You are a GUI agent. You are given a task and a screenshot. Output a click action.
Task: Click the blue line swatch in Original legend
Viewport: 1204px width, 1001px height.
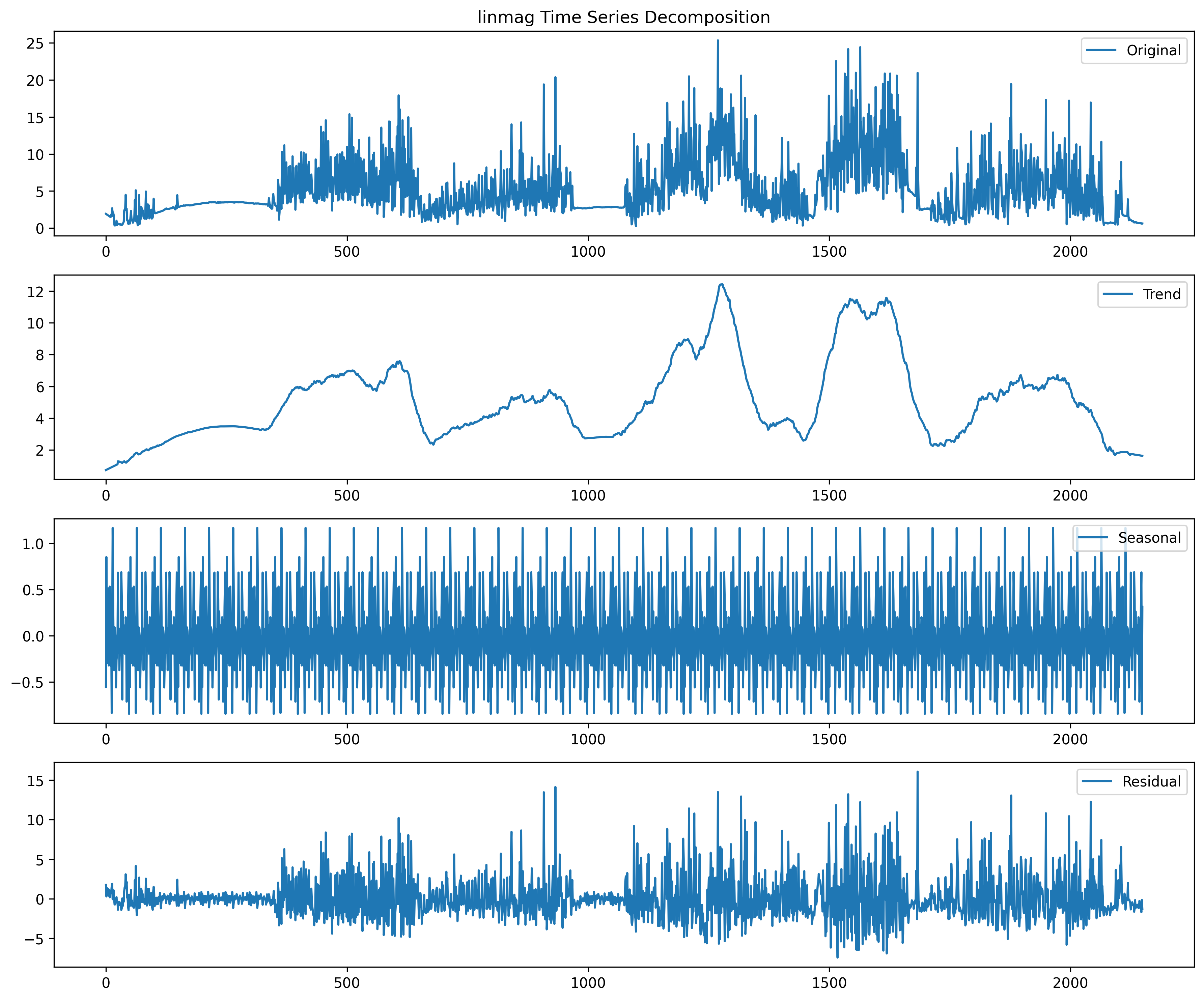[x=1101, y=51]
